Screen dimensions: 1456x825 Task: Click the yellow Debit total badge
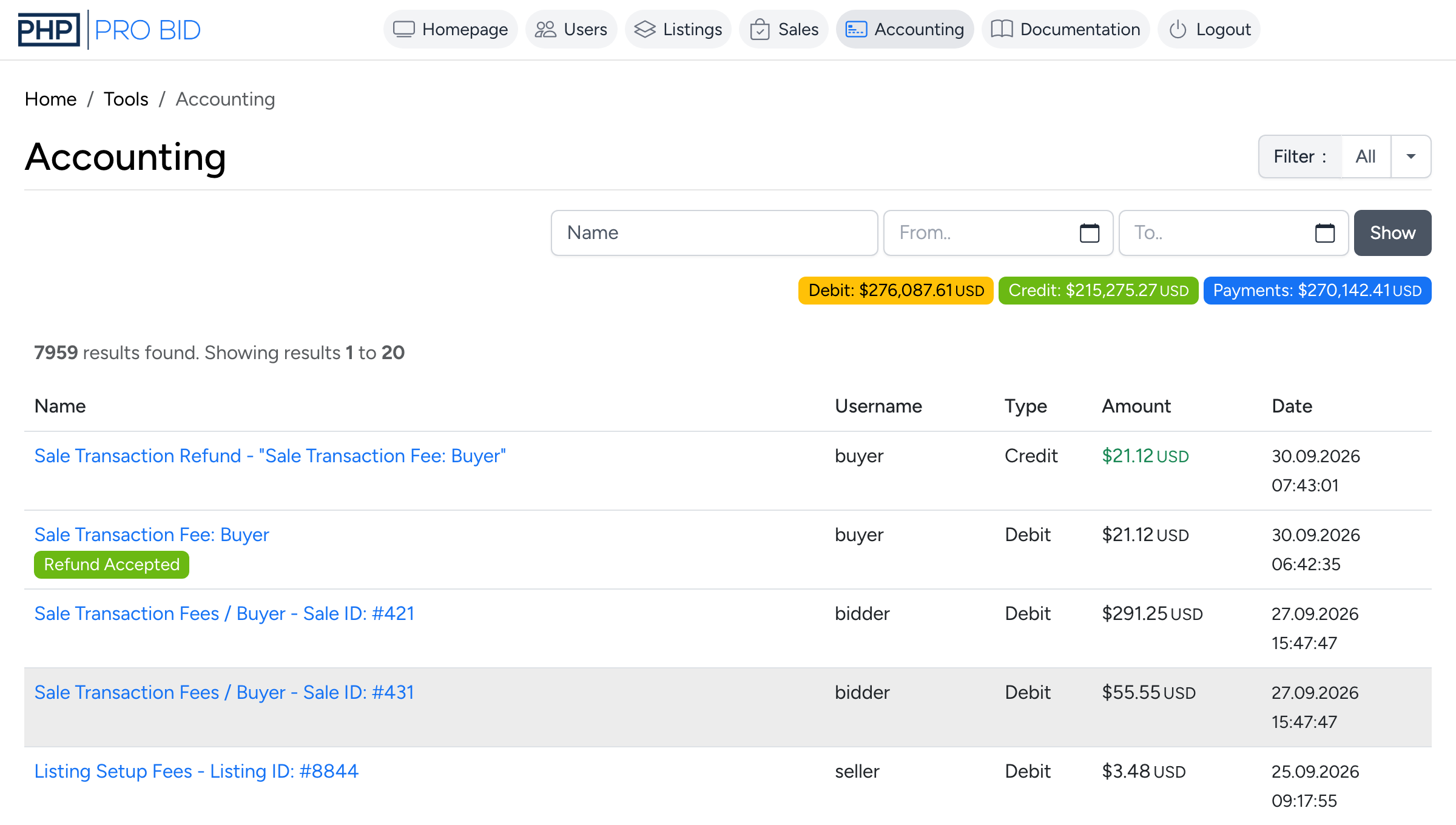896,291
